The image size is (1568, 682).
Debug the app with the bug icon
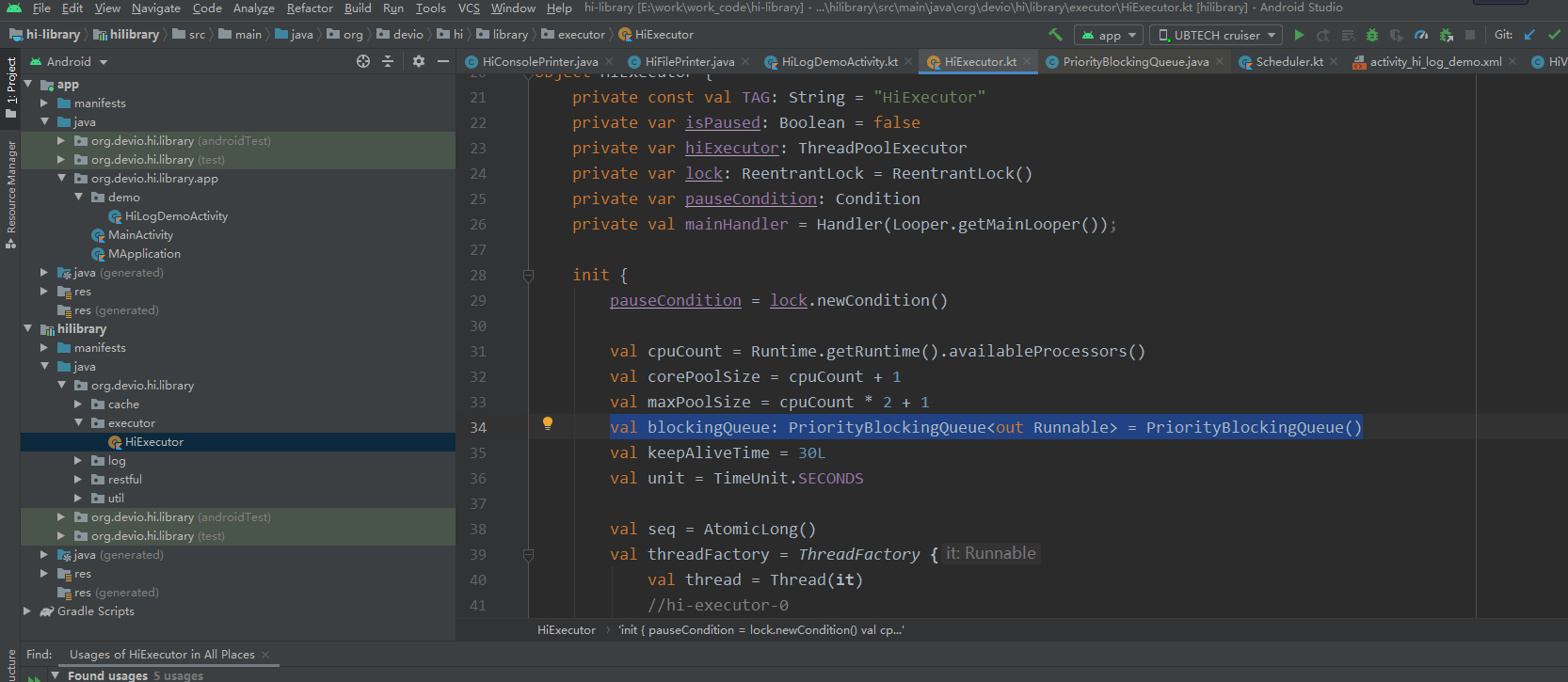point(1372,35)
